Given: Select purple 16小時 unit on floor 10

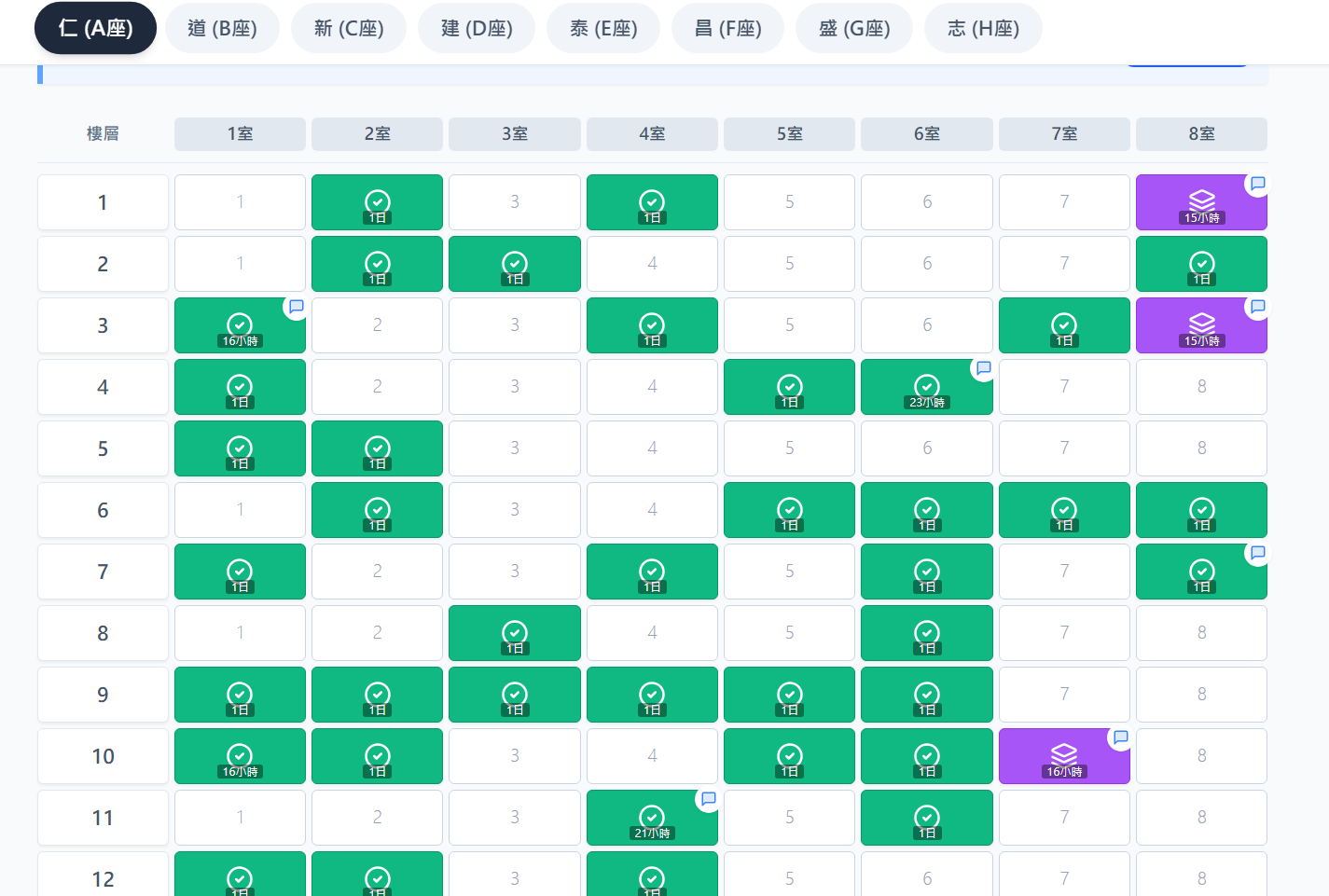Looking at the screenshot, I should [x=1063, y=756].
